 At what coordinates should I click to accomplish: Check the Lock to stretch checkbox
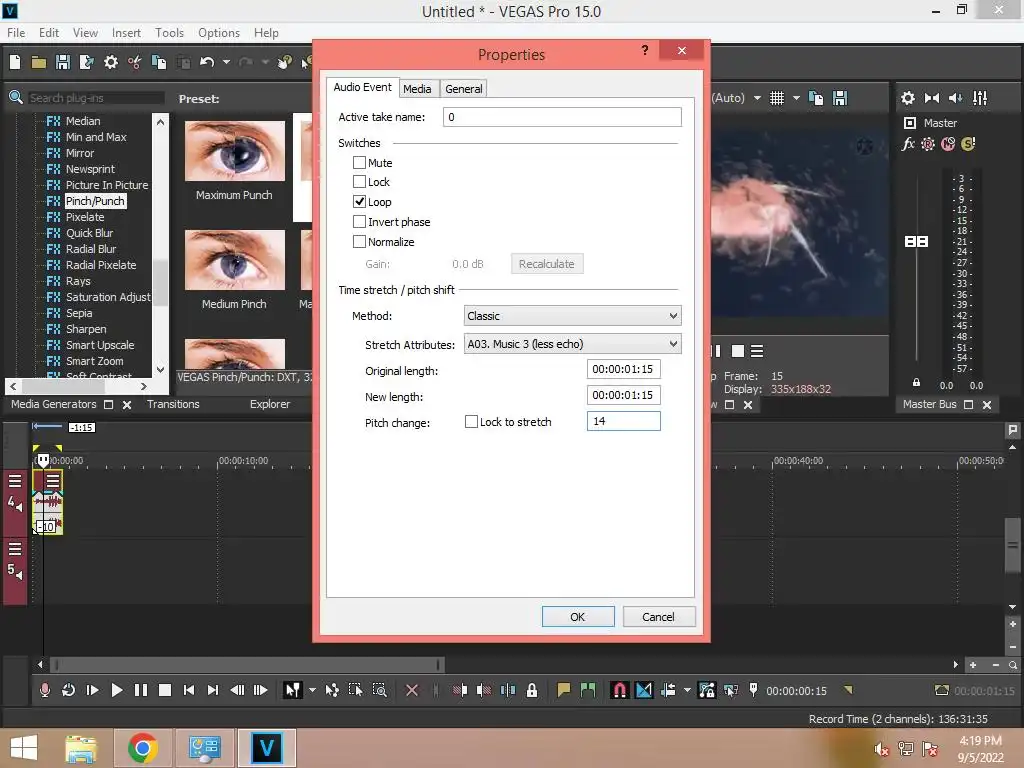[x=471, y=422]
